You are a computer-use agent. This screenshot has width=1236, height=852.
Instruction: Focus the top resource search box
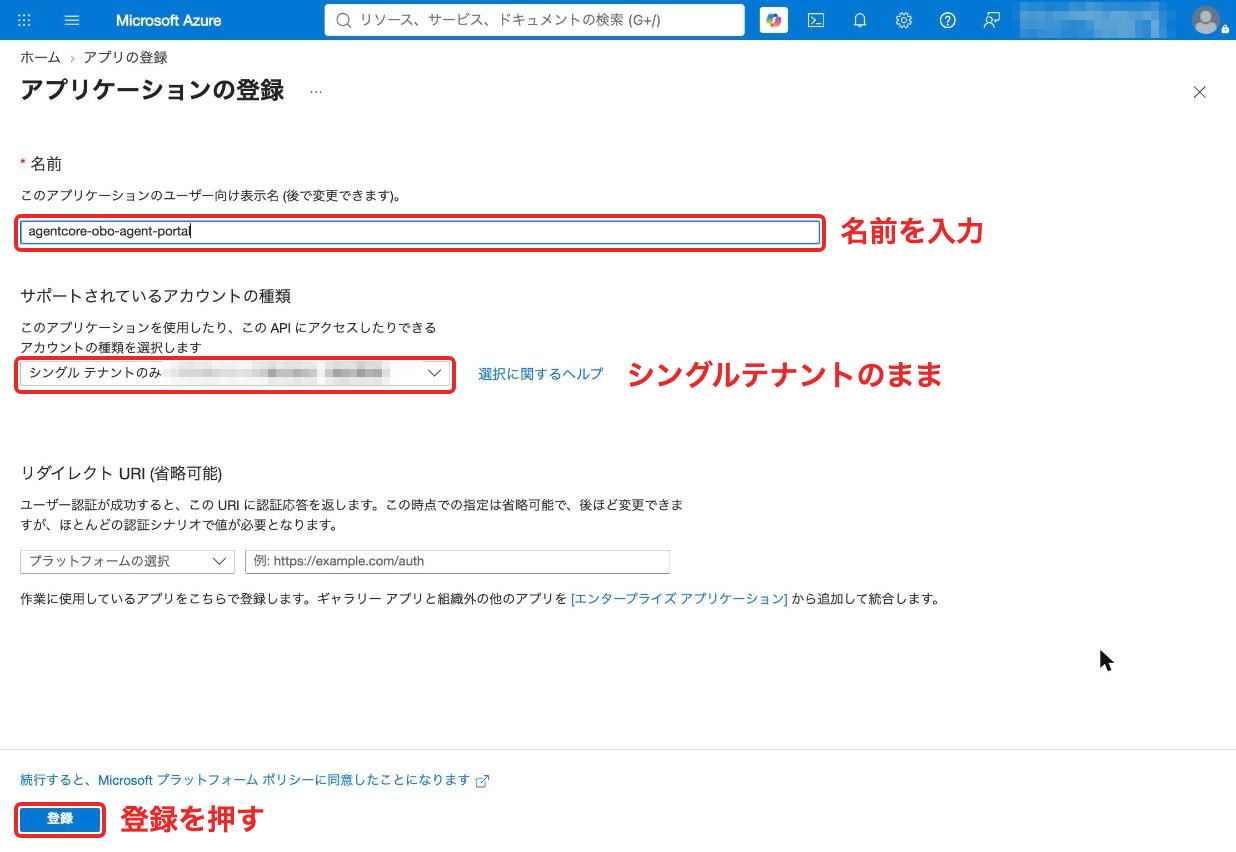click(x=534, y=20)
